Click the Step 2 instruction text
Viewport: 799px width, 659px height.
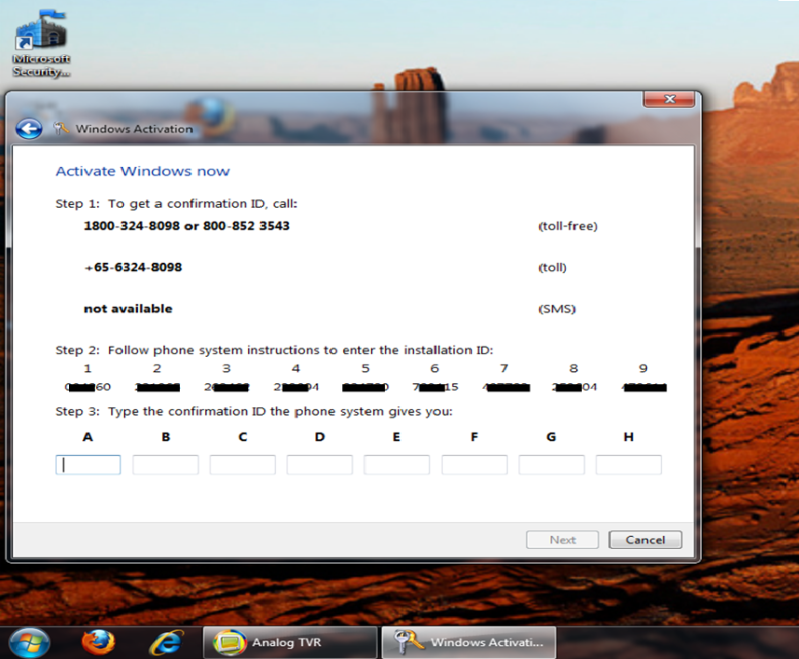point(274,350)
